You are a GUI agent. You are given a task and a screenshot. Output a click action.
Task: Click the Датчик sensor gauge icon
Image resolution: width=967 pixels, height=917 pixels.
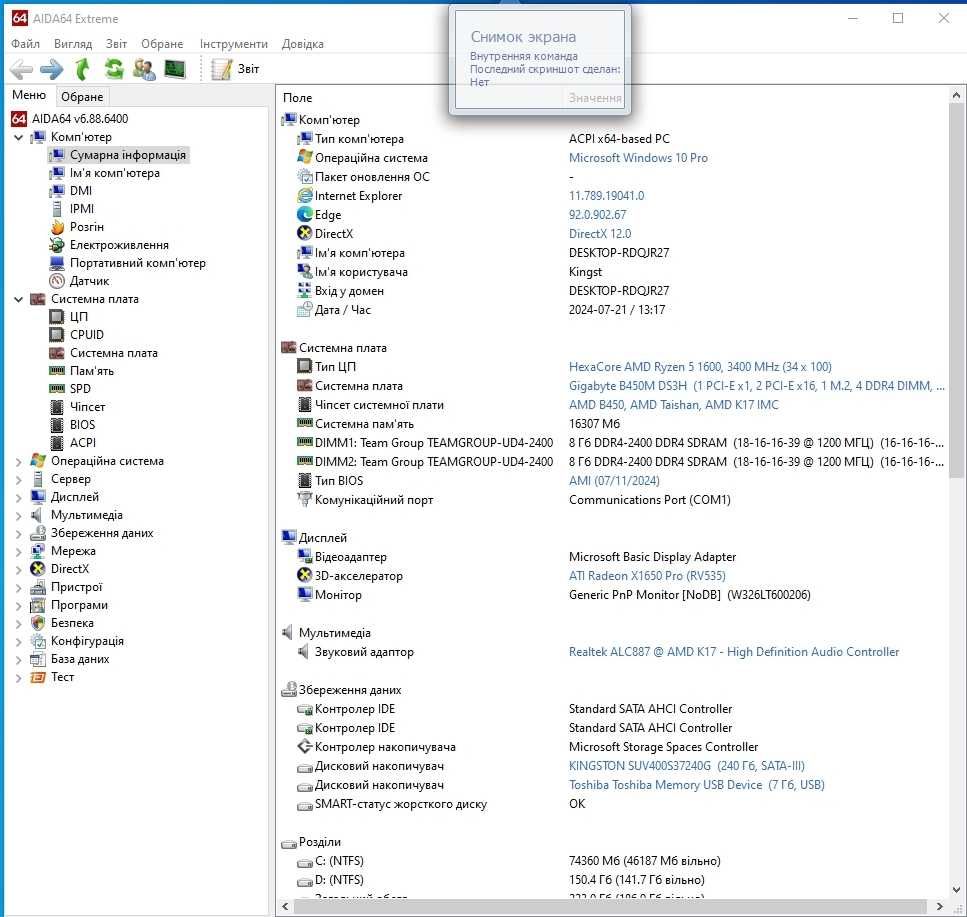coord(57,281)
